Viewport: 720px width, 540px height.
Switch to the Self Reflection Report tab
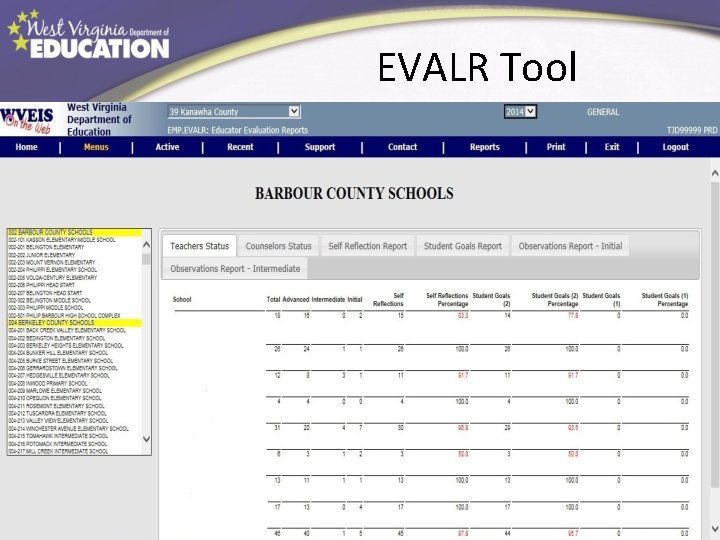click(367, 246)
